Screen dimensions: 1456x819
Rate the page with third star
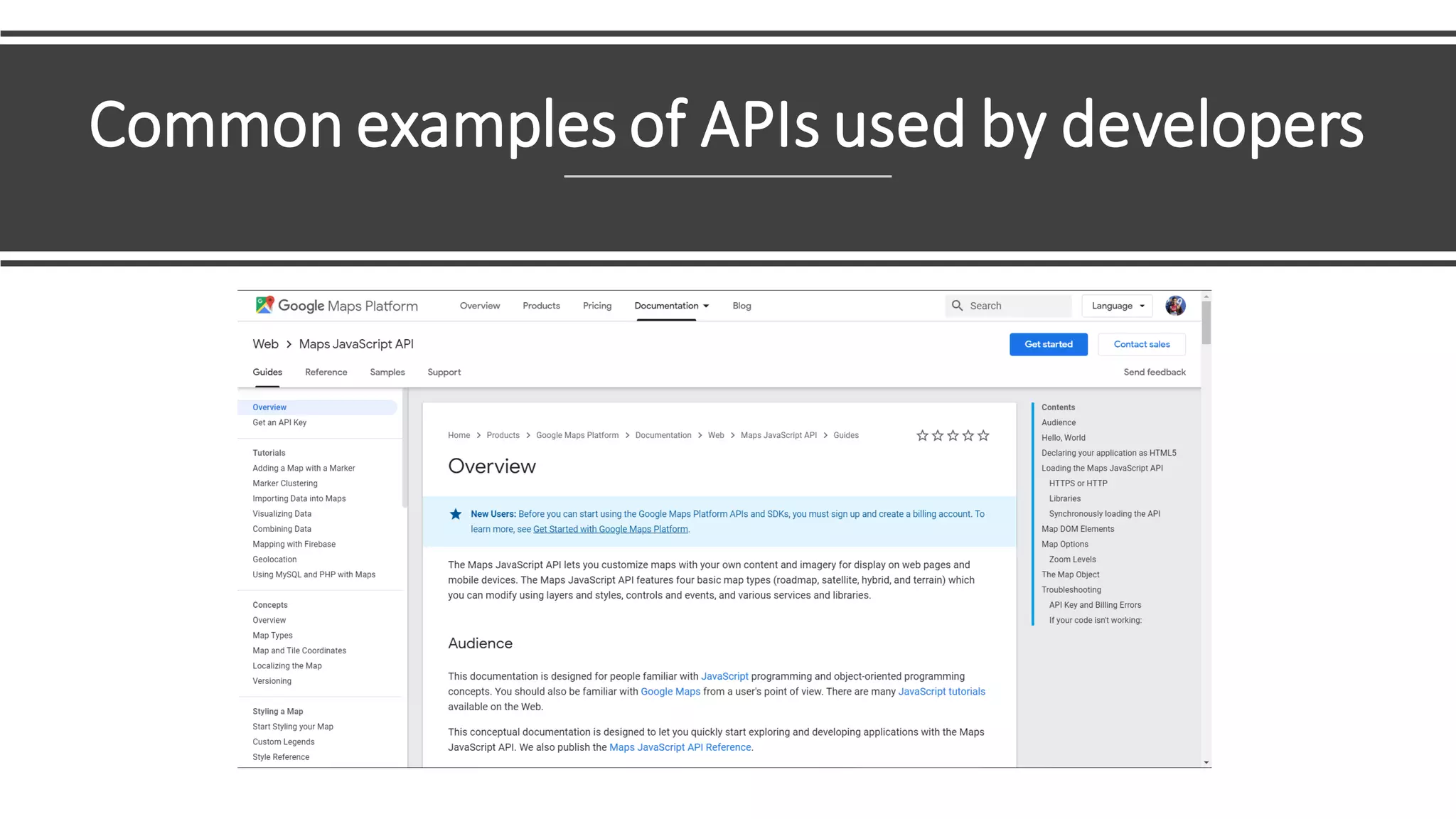[x=953, y=435]
